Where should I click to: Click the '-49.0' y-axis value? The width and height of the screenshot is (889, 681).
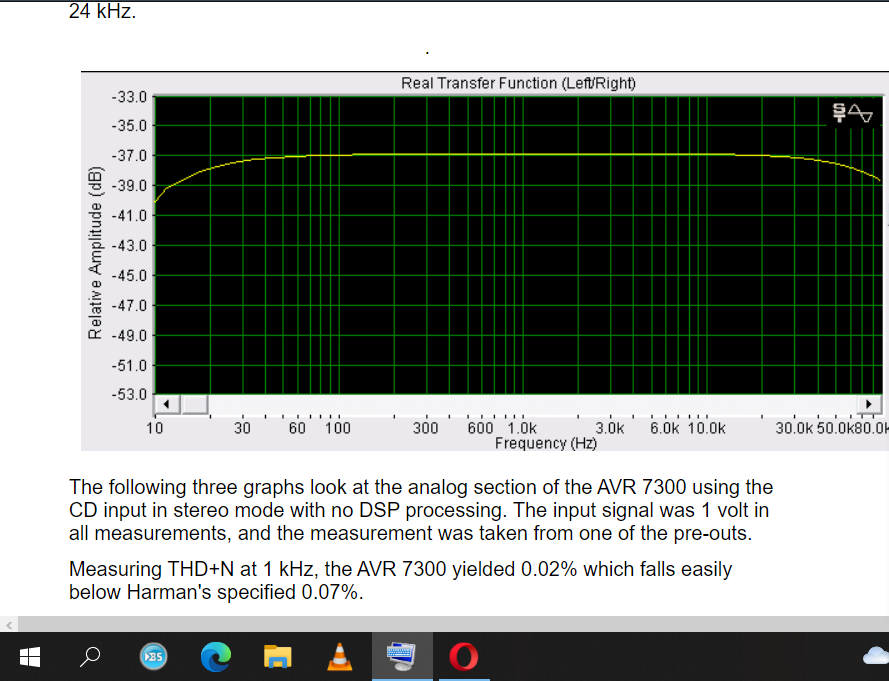point(129,336)
